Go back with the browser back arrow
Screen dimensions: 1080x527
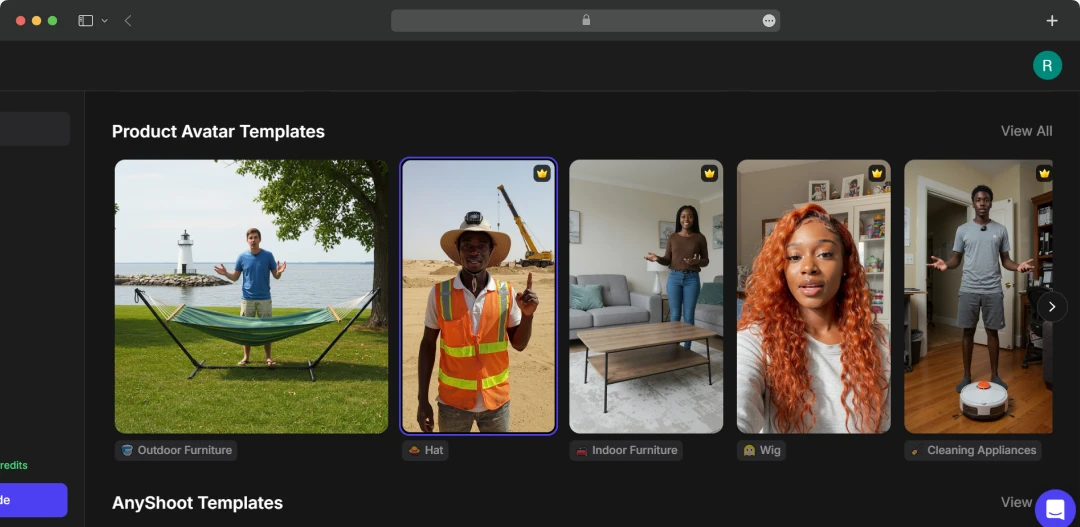(128, 21)
